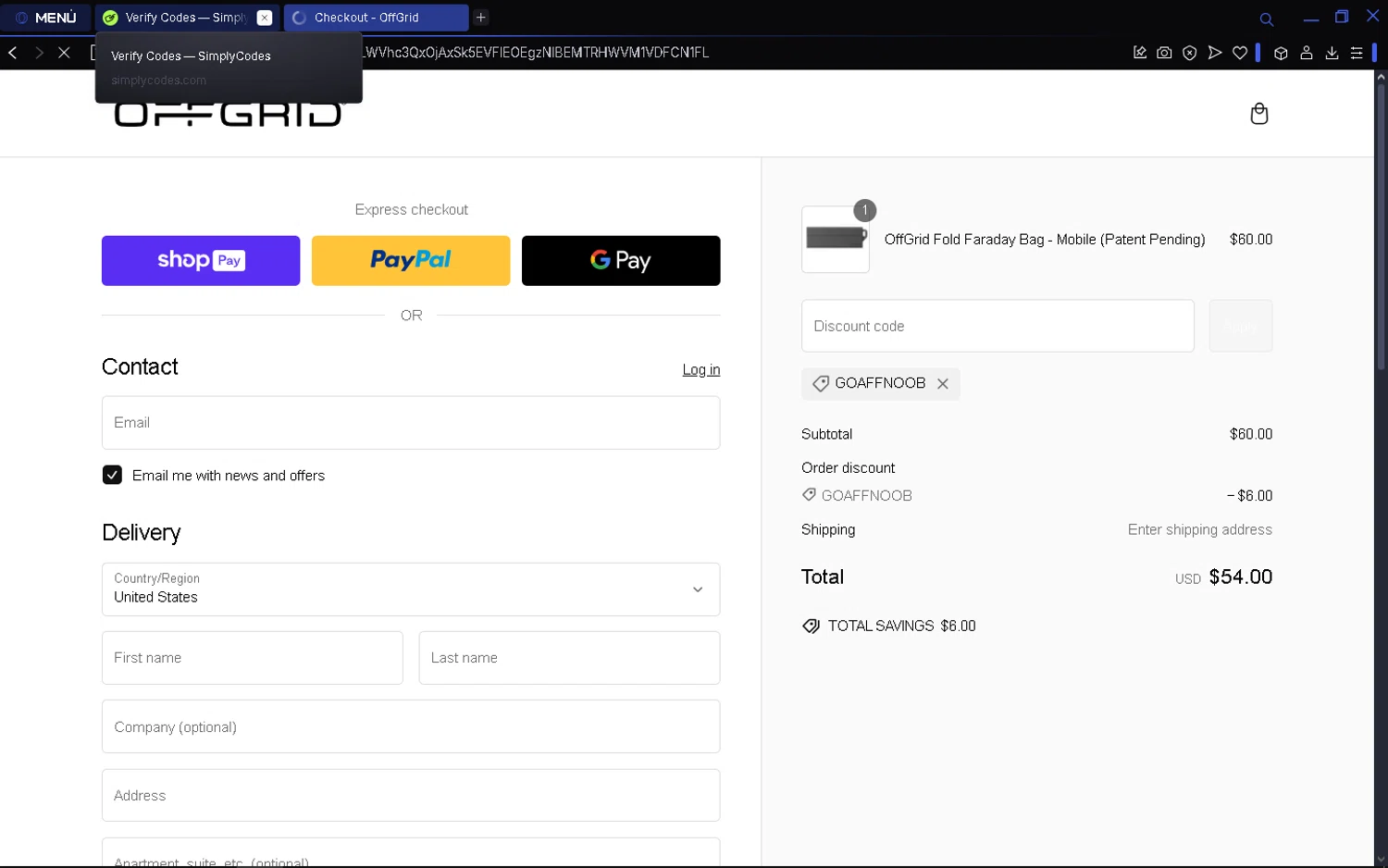Select the Checkout - OffGrid tab

tap(375, 18)
